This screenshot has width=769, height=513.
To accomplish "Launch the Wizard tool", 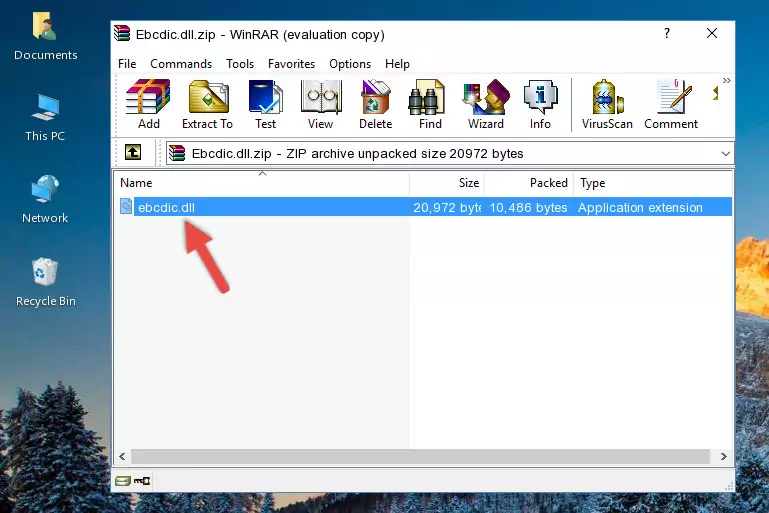I will click(x=486, y=104).
